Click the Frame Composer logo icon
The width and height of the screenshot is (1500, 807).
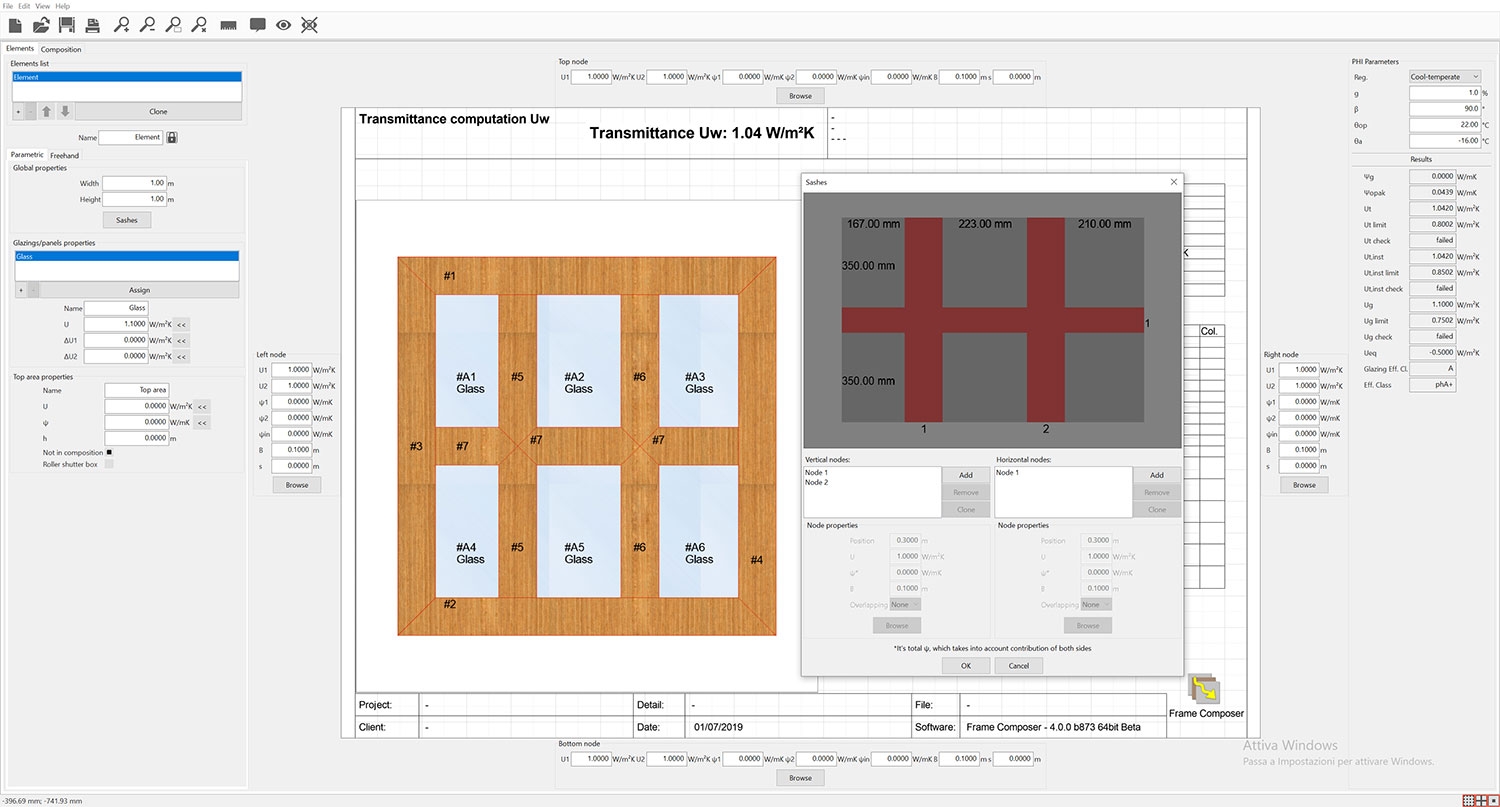1203,690
